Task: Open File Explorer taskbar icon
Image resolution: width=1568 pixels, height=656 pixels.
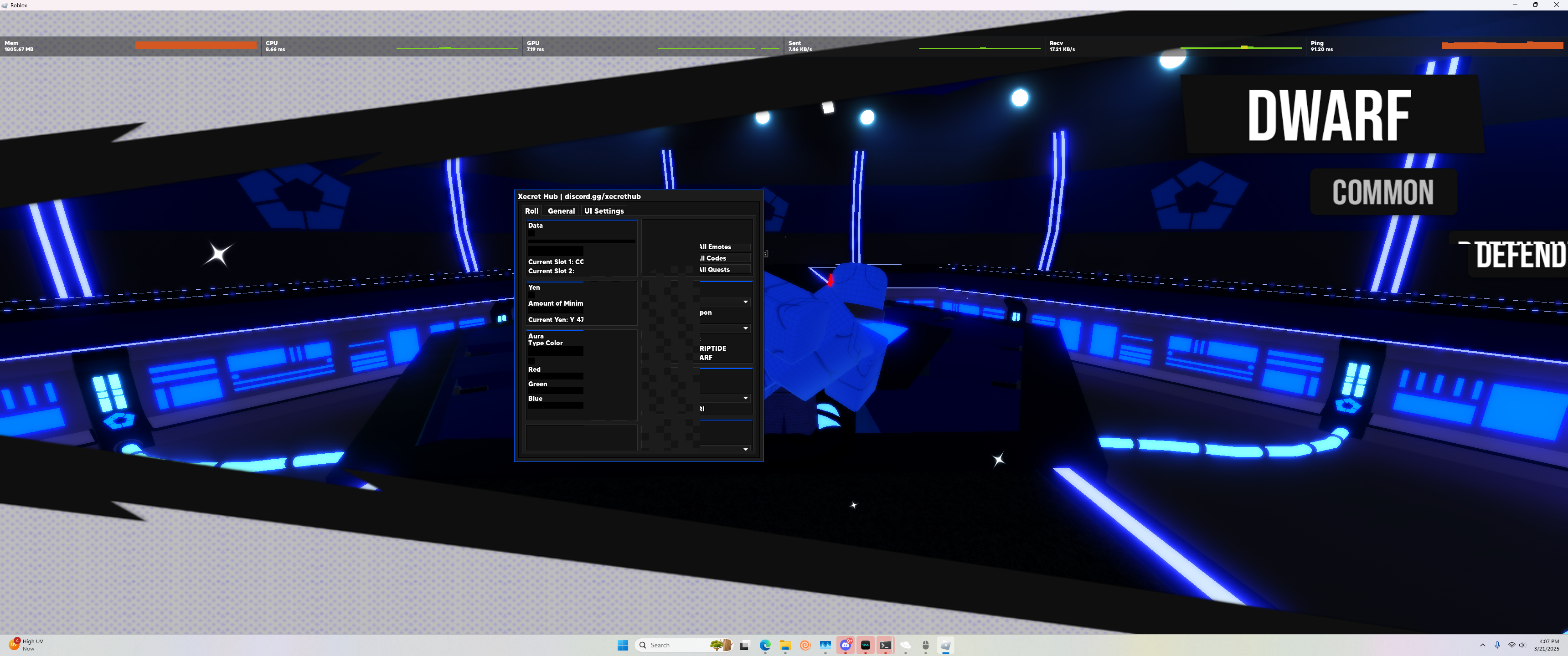Action: [x=785, y=645]
